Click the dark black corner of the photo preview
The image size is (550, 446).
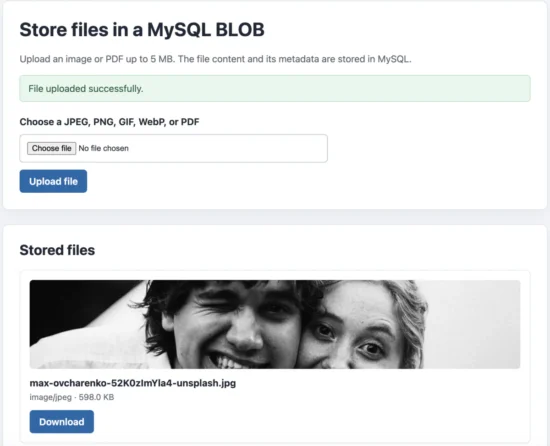pos(70,302)
